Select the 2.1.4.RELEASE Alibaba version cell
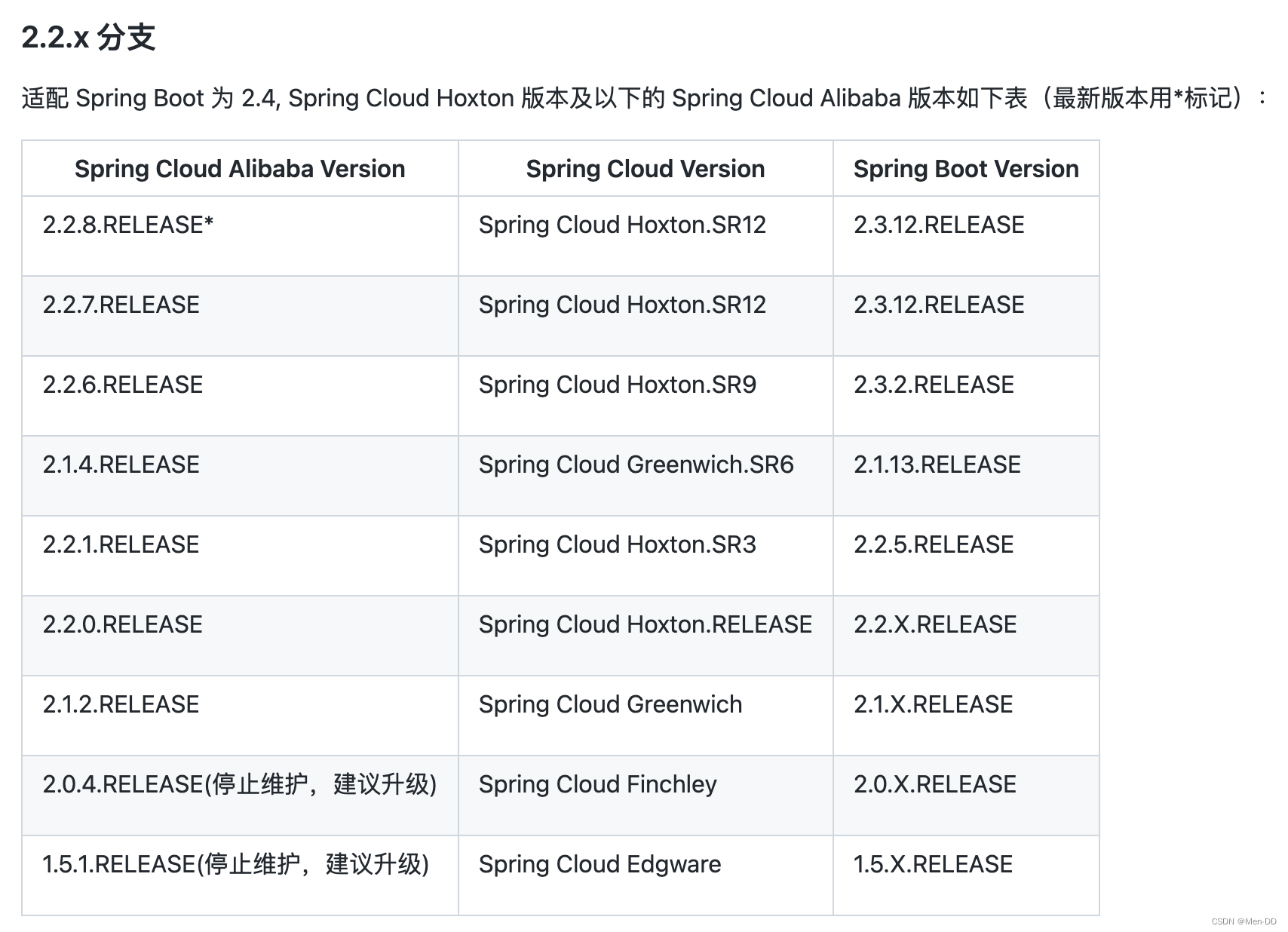Image resolution: width=1288 pixels, height=932 pixels. coord(121,464)
